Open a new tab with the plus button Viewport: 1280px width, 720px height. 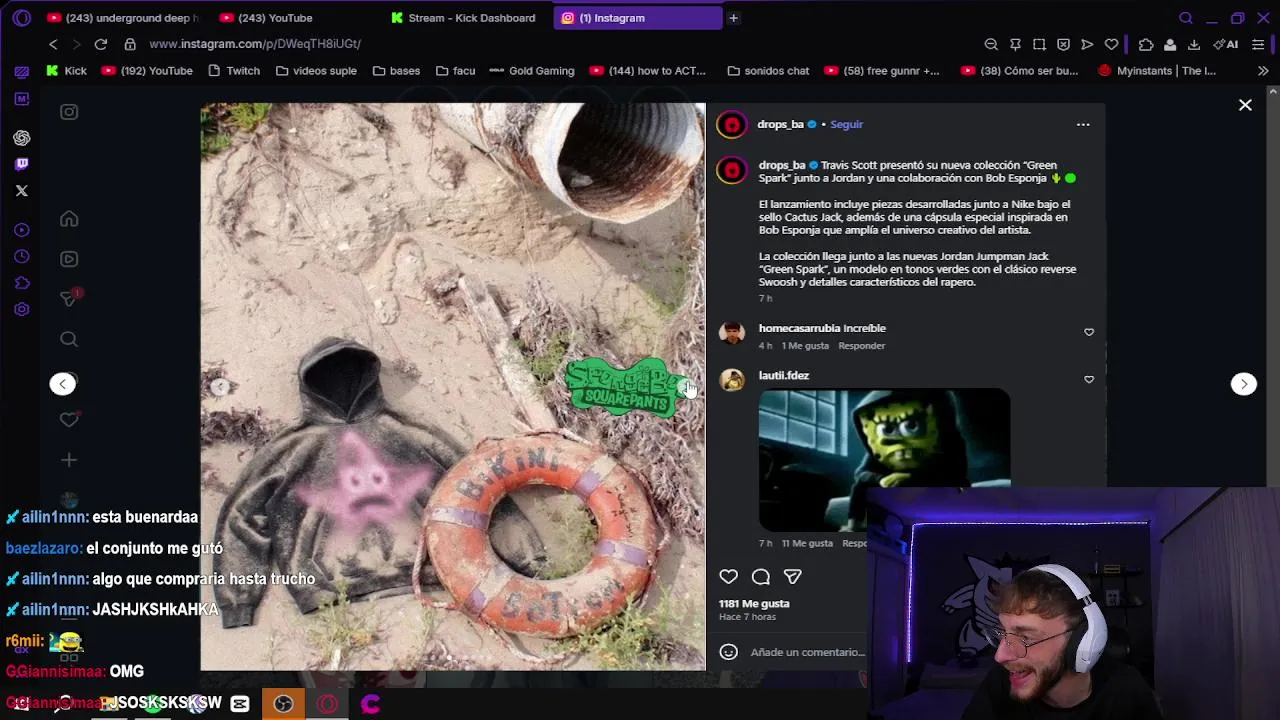733,18
